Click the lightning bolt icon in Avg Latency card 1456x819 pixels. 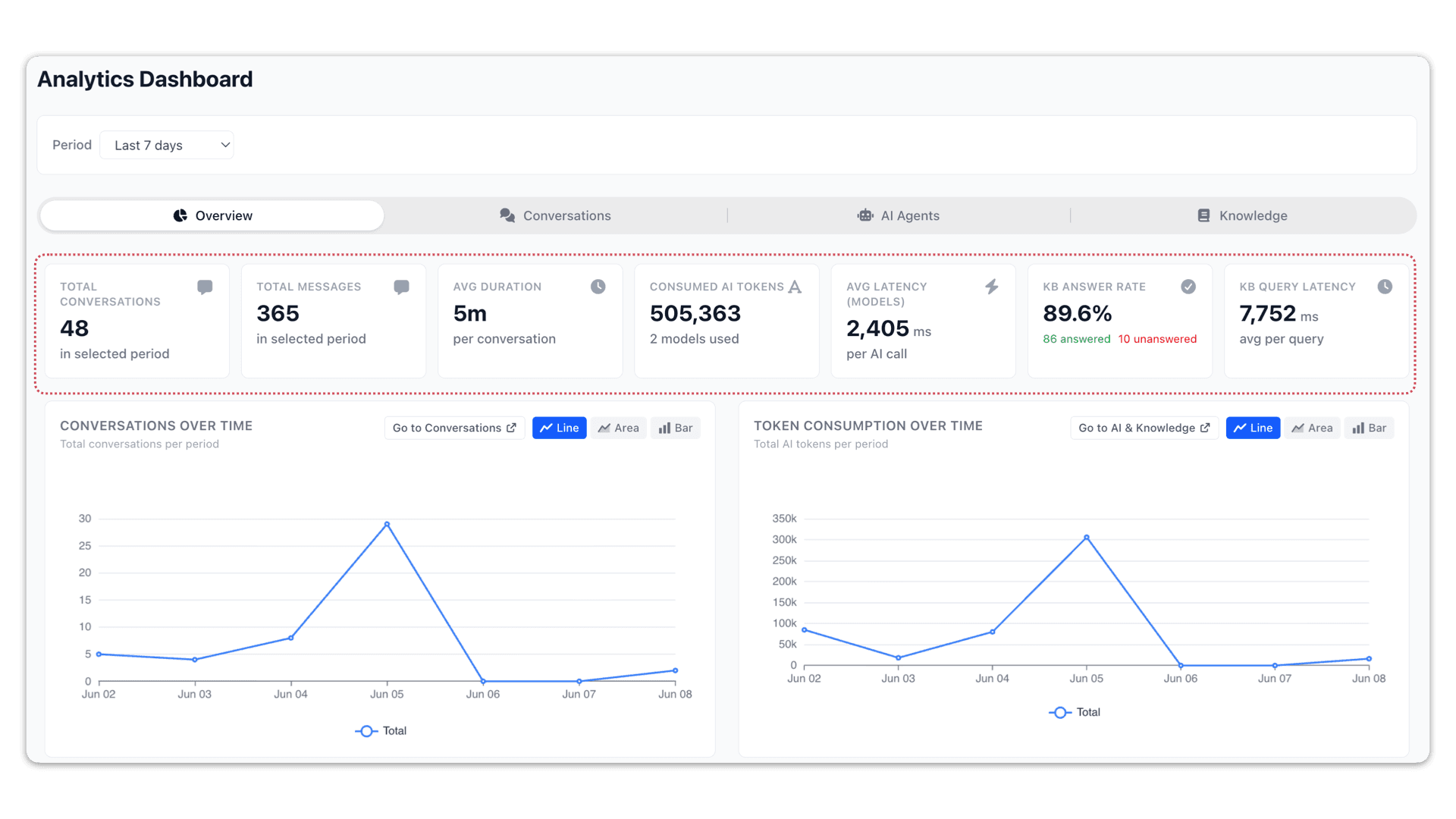992,287
